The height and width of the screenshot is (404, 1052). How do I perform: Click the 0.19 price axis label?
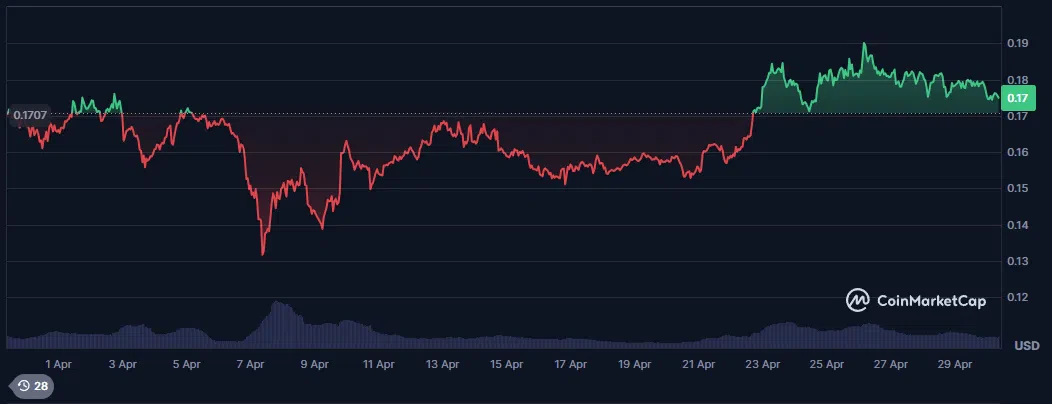[x=1018, y=44]
